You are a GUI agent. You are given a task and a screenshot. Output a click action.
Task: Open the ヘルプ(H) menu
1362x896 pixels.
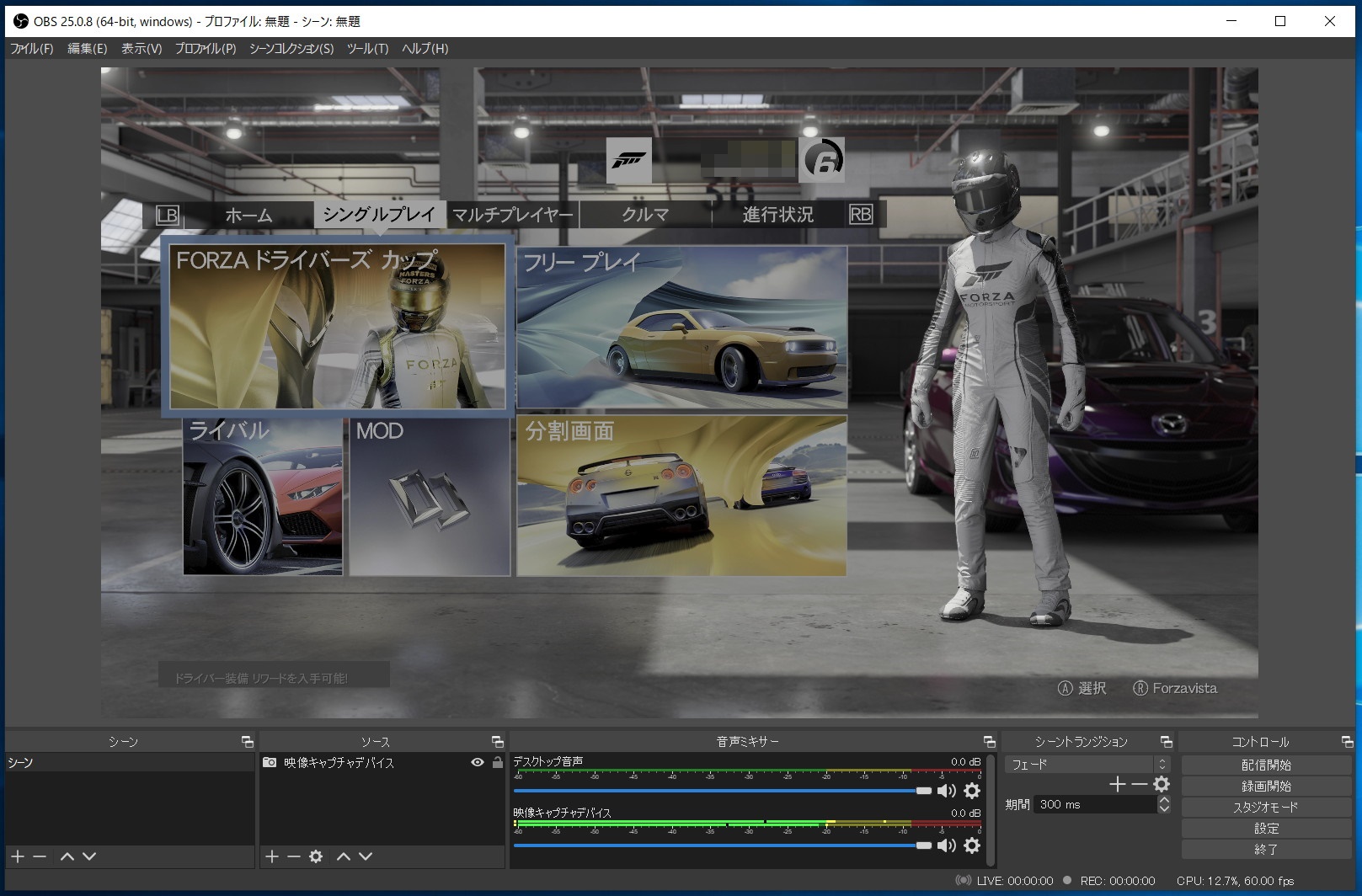pyautogui.click(x=425, y=49)
